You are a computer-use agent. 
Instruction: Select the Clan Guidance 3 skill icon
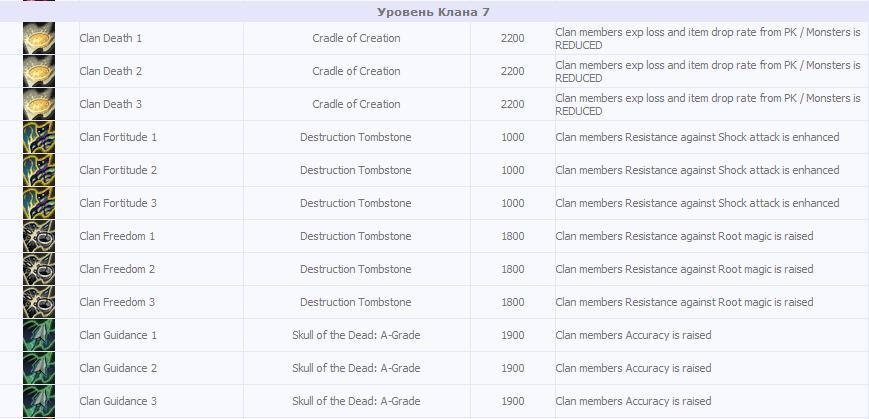pyautogui.click(x=39, y=401)
